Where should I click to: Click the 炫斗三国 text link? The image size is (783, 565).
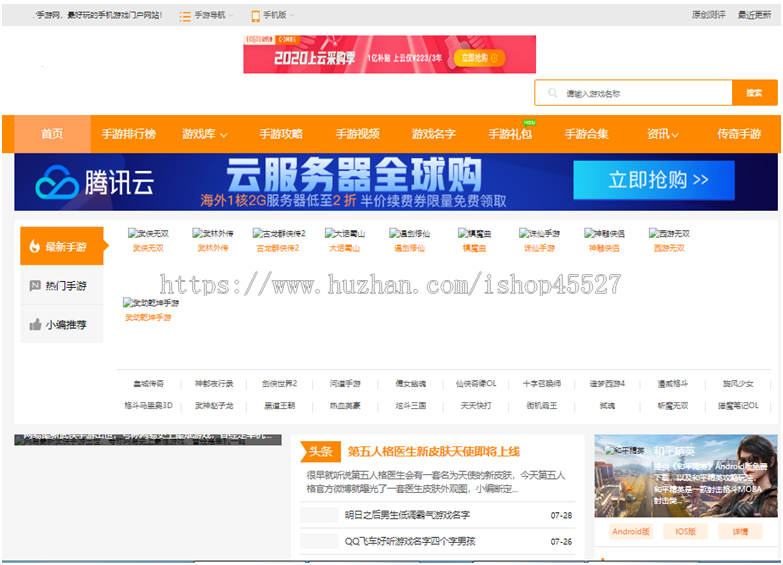coord(410,406)
